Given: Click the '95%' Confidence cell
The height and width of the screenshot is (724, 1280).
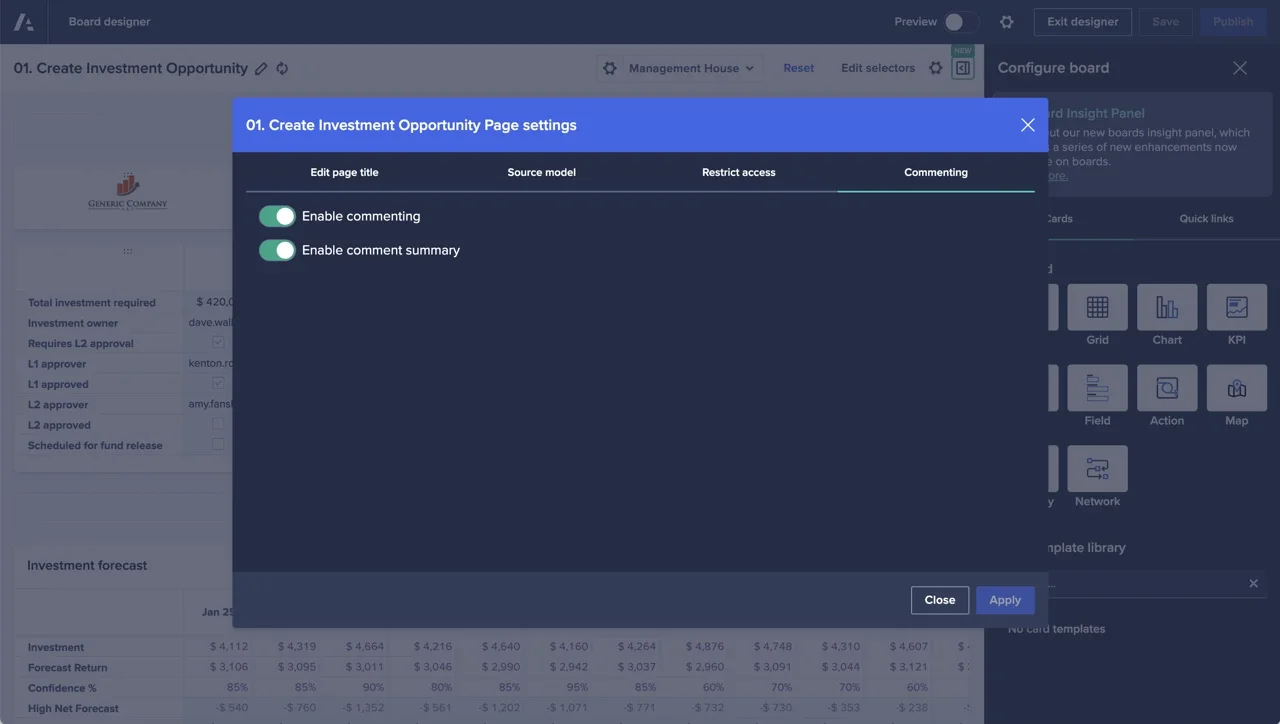Looking at the screenshot, I should [576, 688].
